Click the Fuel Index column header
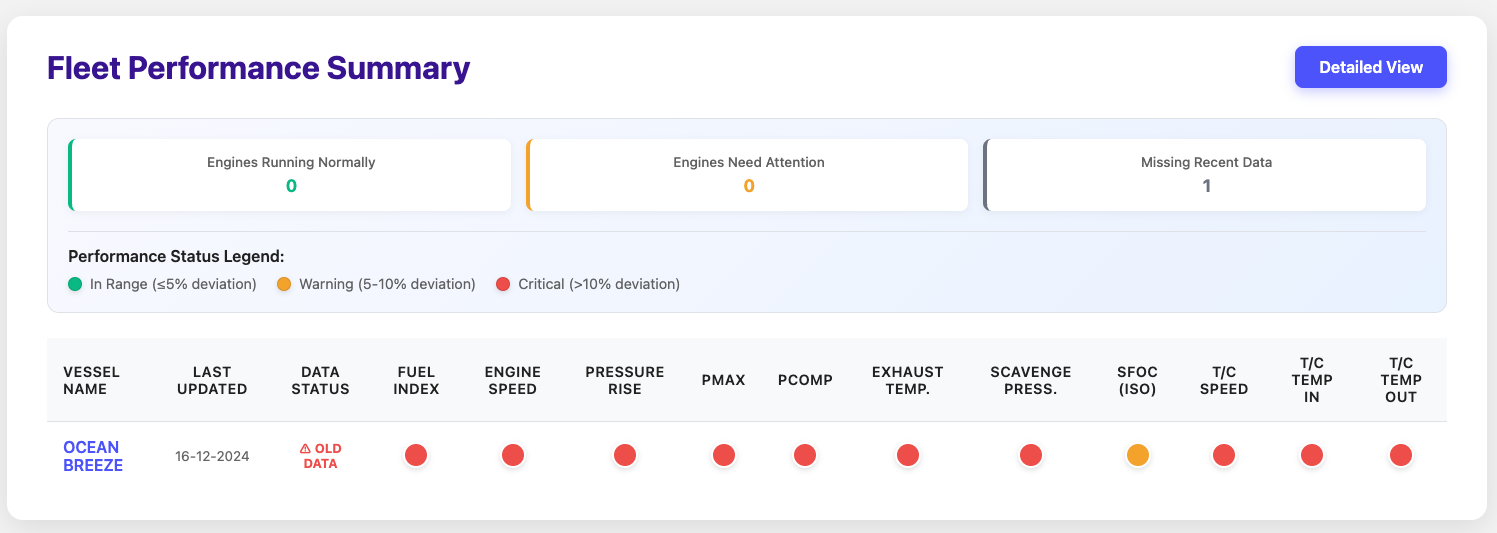This screenshot has width=1497, height=533. click(416, 380)
